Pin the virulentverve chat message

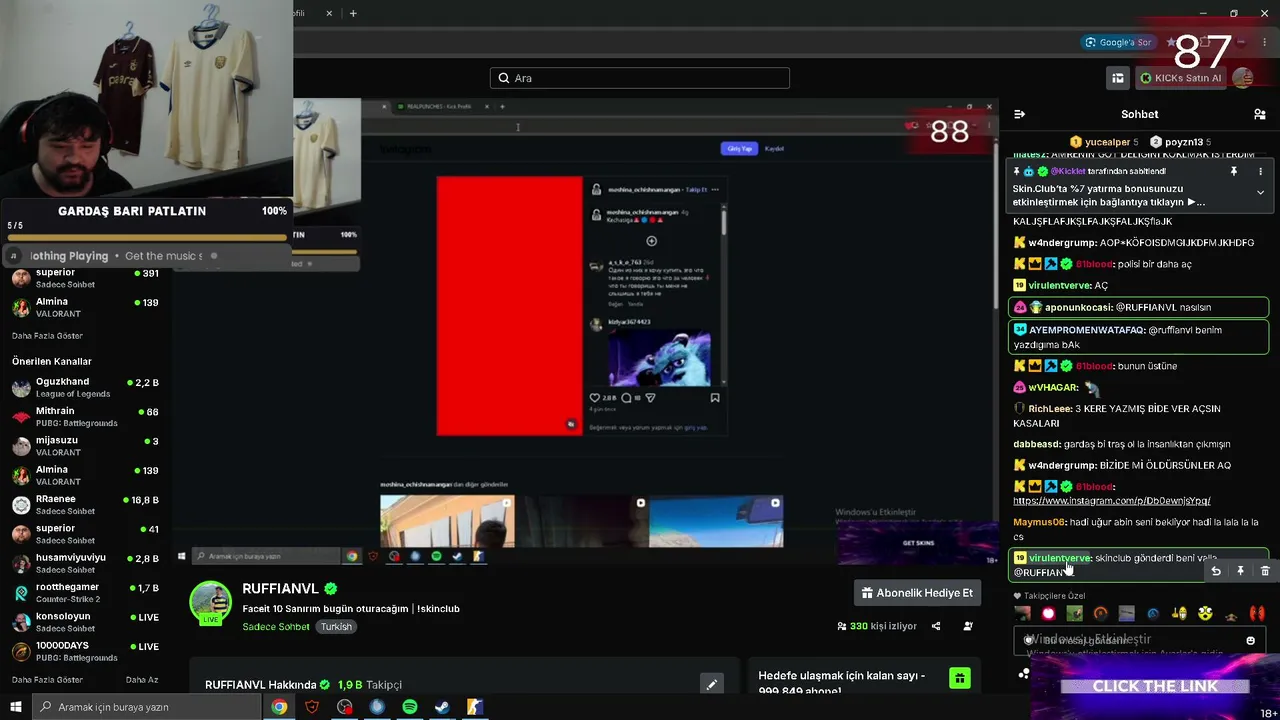pyautogui.click(x=1240, y=571)
